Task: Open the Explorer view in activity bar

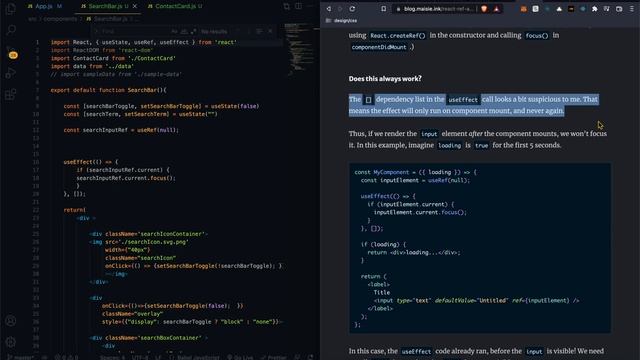Action: click(11, 9)
